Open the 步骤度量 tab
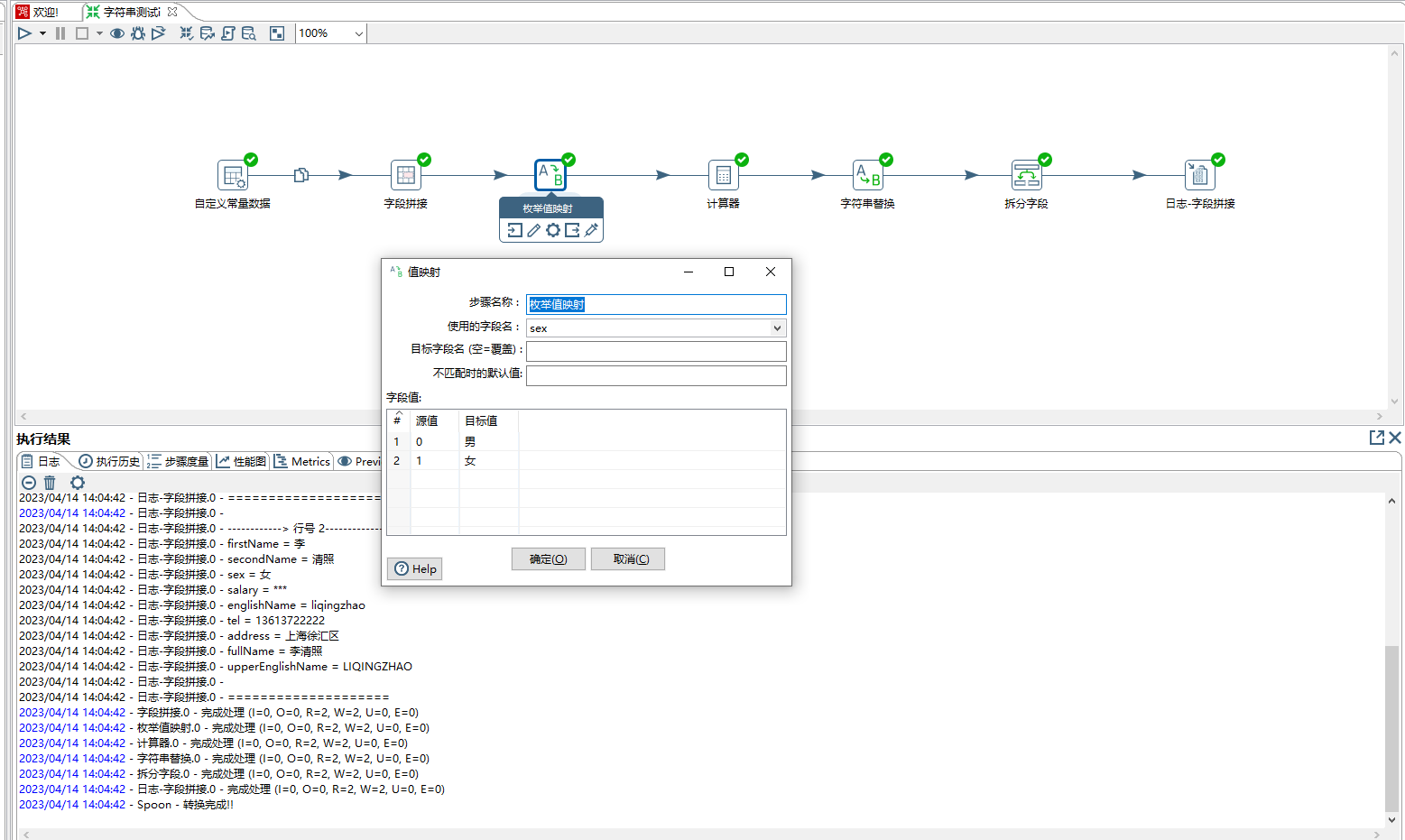This screenshot has height=840, width=1405. [x=178, y=461]
